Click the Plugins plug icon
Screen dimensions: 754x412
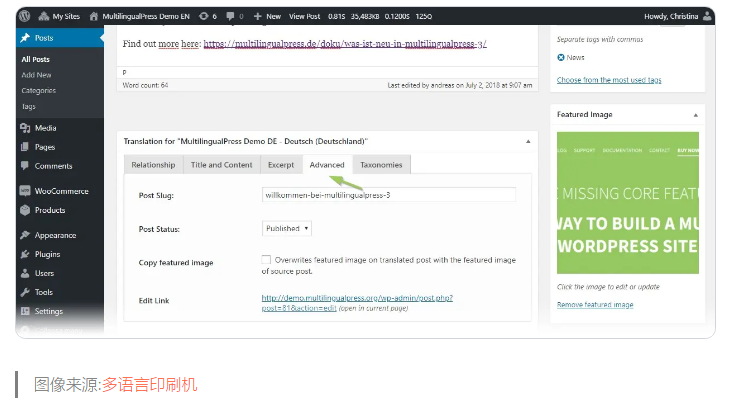coord(25,254)
